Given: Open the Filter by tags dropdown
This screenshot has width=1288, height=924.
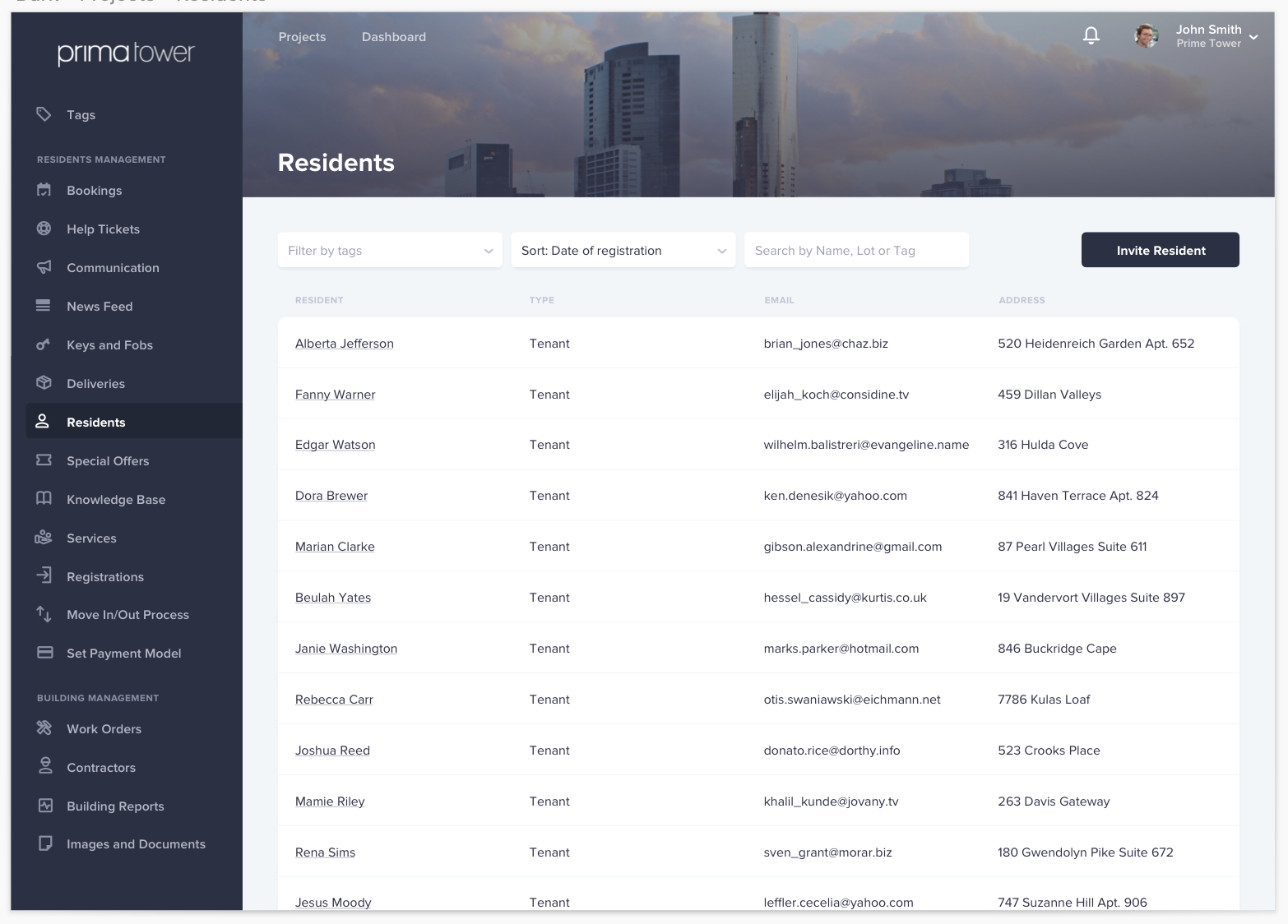Looking at the screenshot, I should point(390,250).
